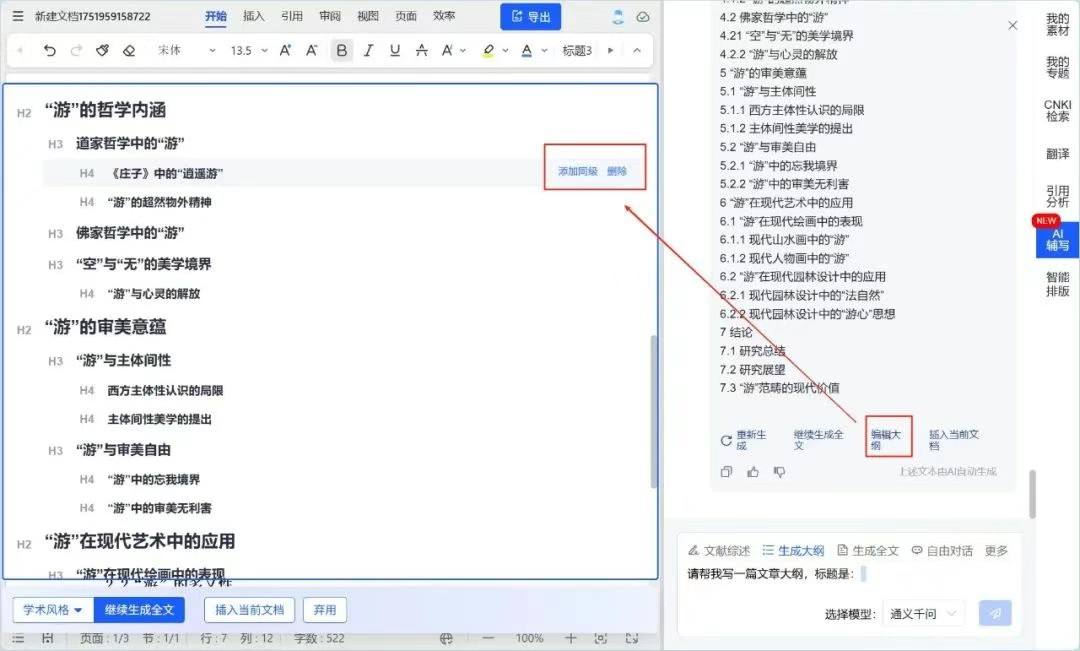
Task: Open the 宋体 font family dropdown
Action: click(x=186, y=51)
